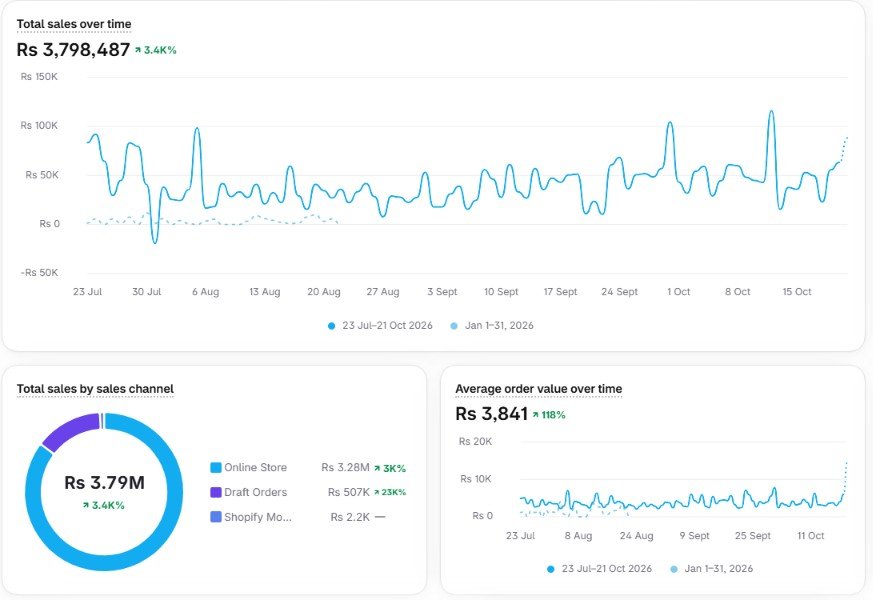Screen dimensions: 873x600
Task: Click the 27 Aug label on total sales axis
Action: tap(383, 292)
